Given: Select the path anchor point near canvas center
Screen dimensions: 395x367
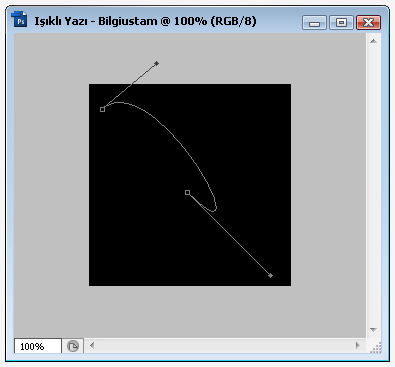Looking at the screenshot, I should coord(188,193).
